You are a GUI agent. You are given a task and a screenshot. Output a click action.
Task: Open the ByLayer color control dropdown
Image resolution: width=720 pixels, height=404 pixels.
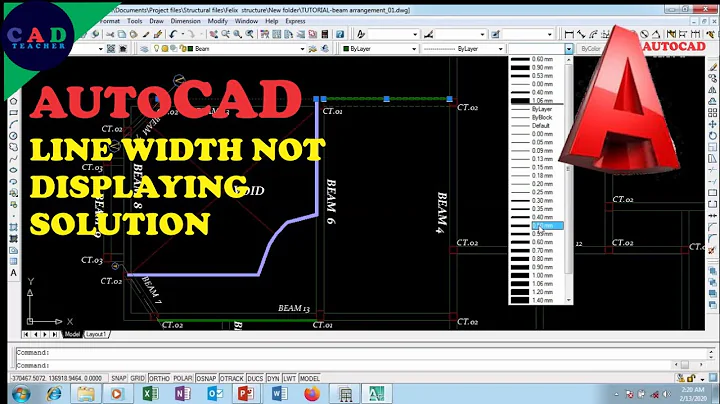pyautogui.click(x=414, y=49)
